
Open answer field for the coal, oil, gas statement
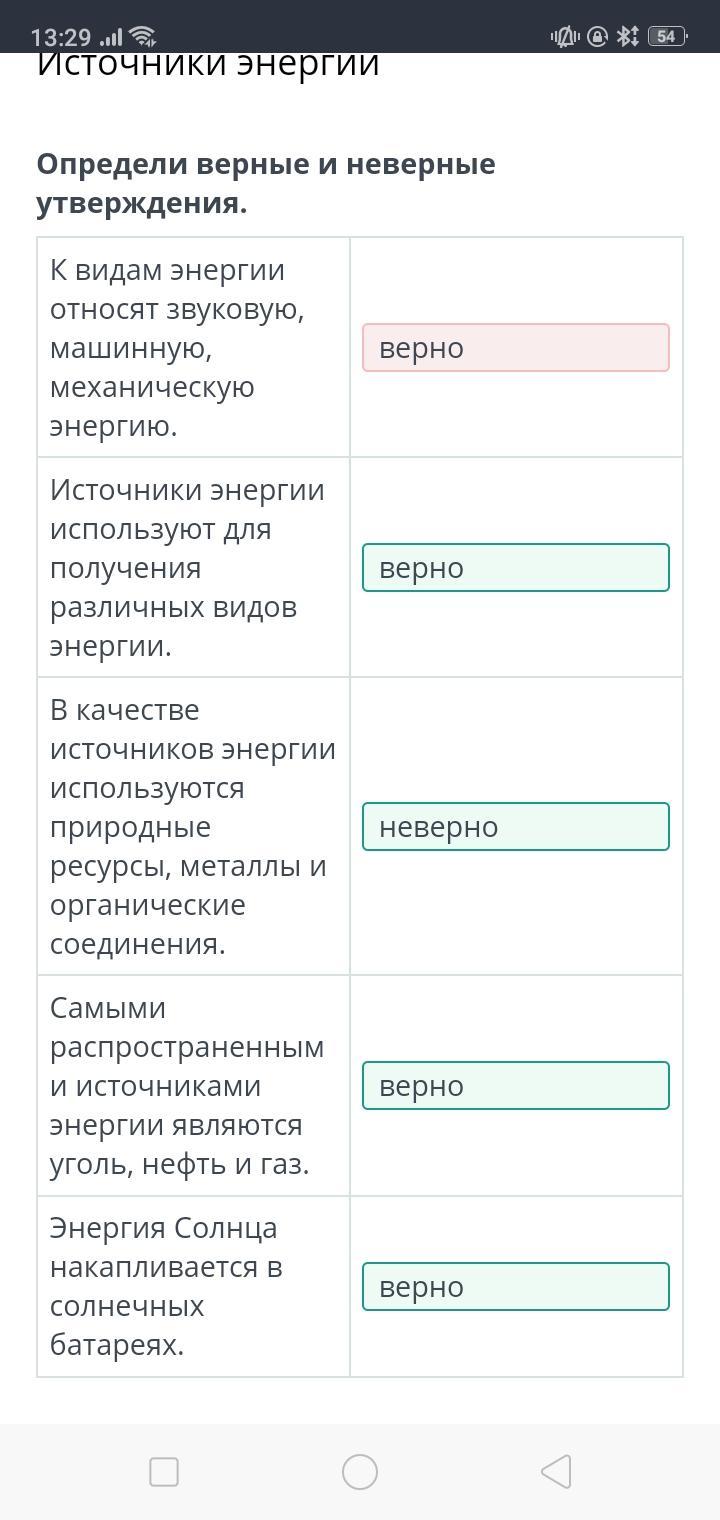point(515,1086)
